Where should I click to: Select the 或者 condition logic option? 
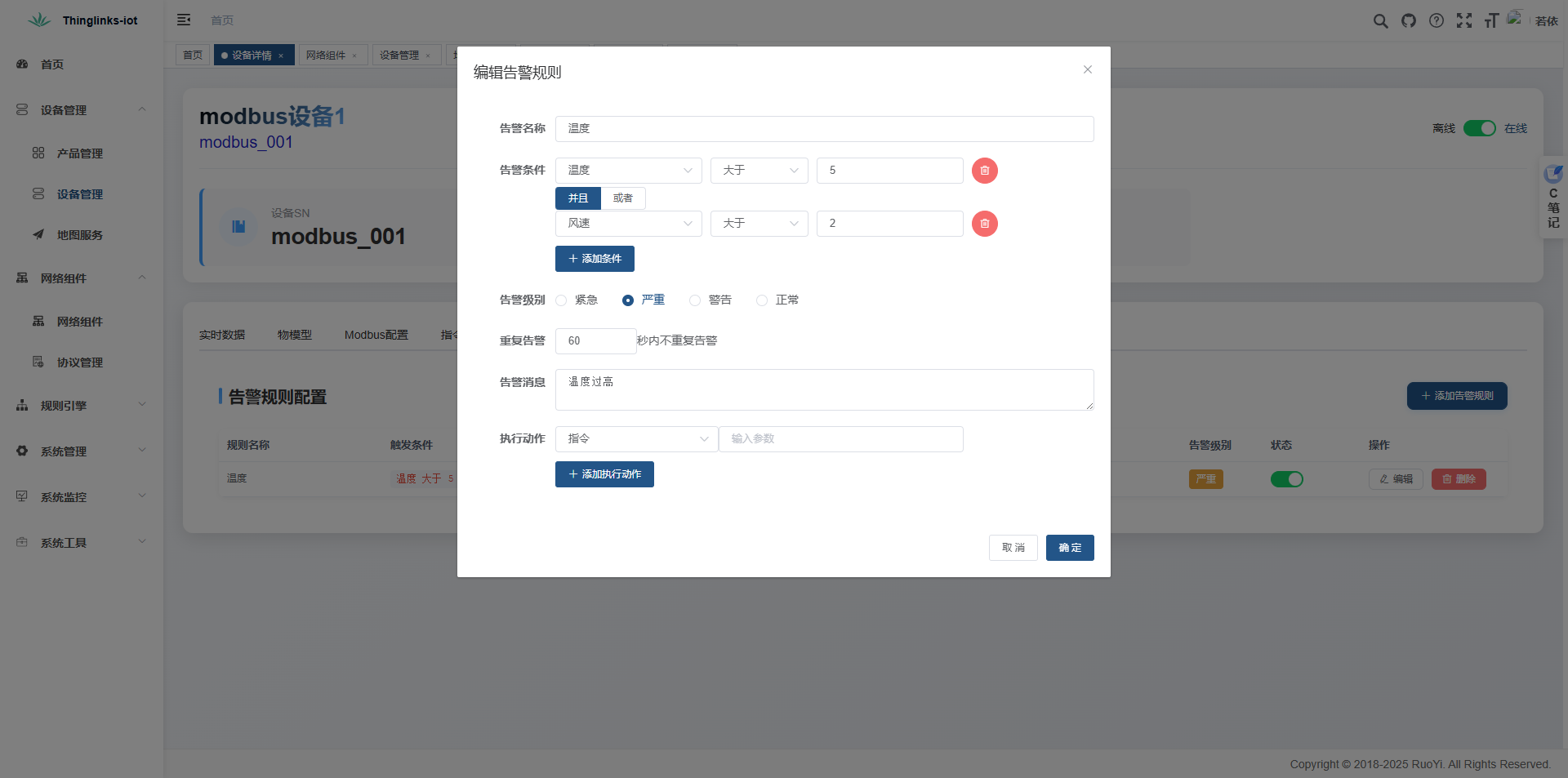(623, 198)
